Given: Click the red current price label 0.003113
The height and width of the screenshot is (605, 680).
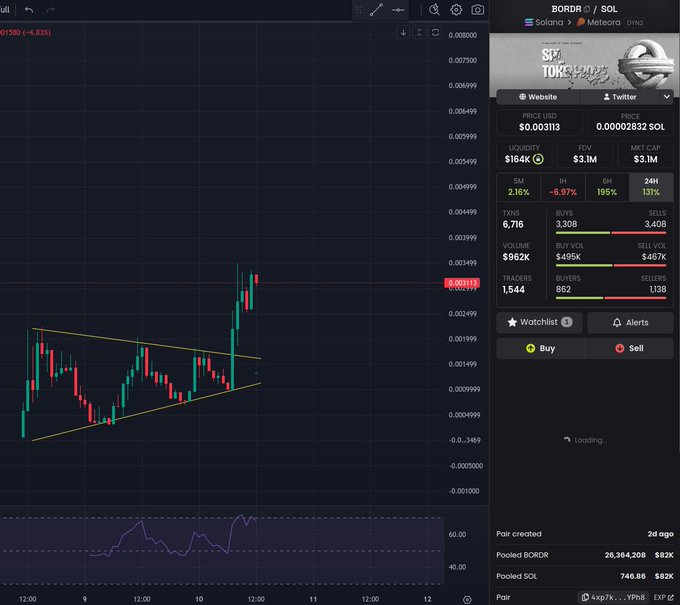Looking at the screenshot, I should [x=462, y=283].
